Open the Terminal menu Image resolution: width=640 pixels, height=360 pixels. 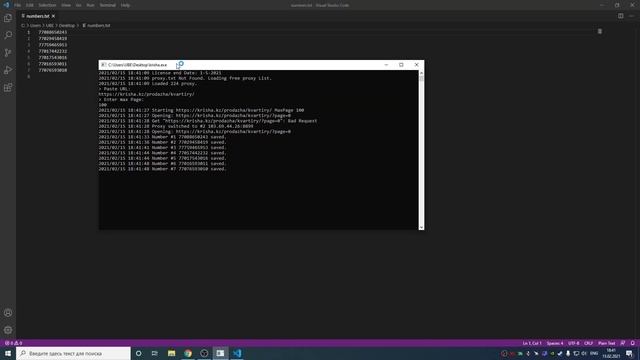[108, 5]
